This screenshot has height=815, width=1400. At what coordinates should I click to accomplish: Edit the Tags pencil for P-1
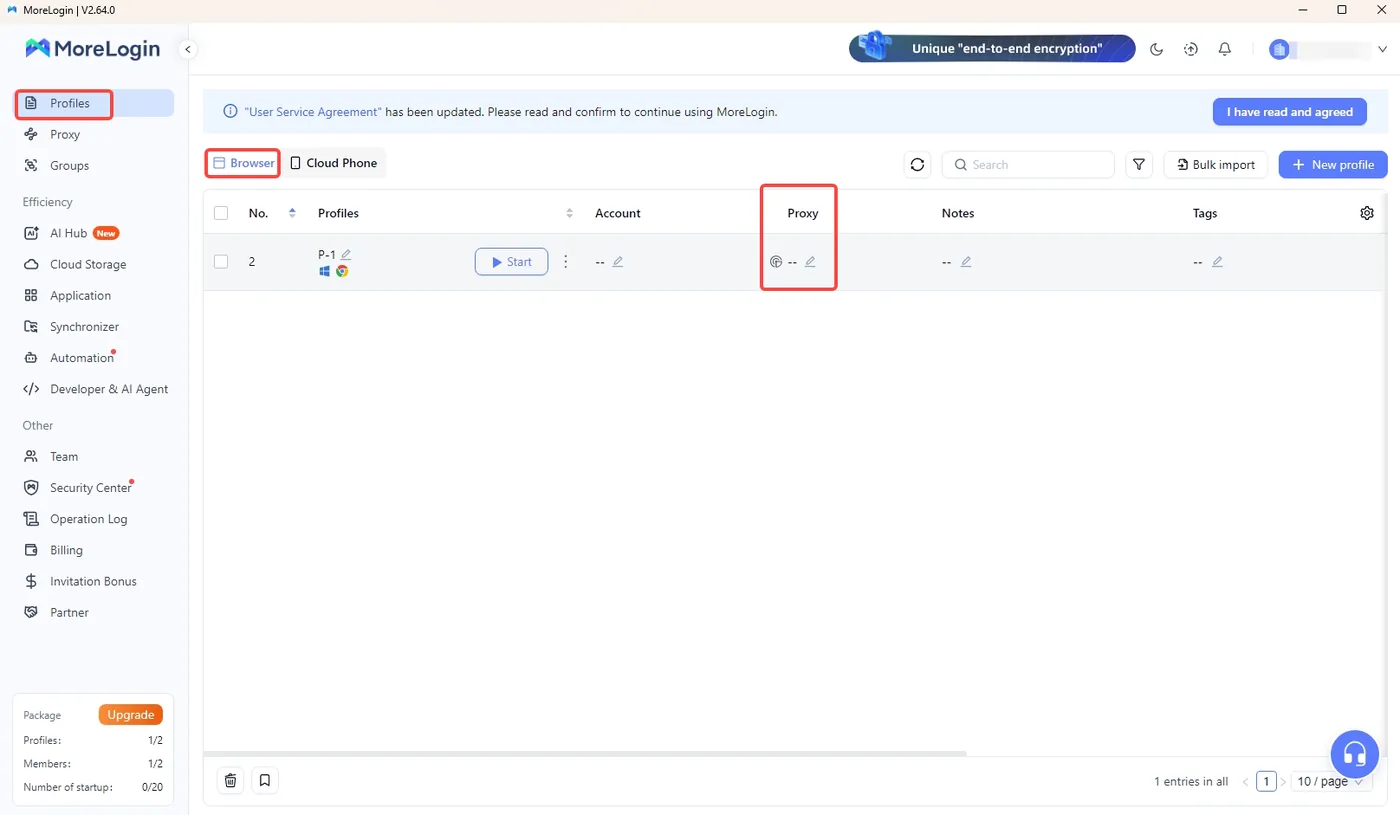click(1217, 262)
